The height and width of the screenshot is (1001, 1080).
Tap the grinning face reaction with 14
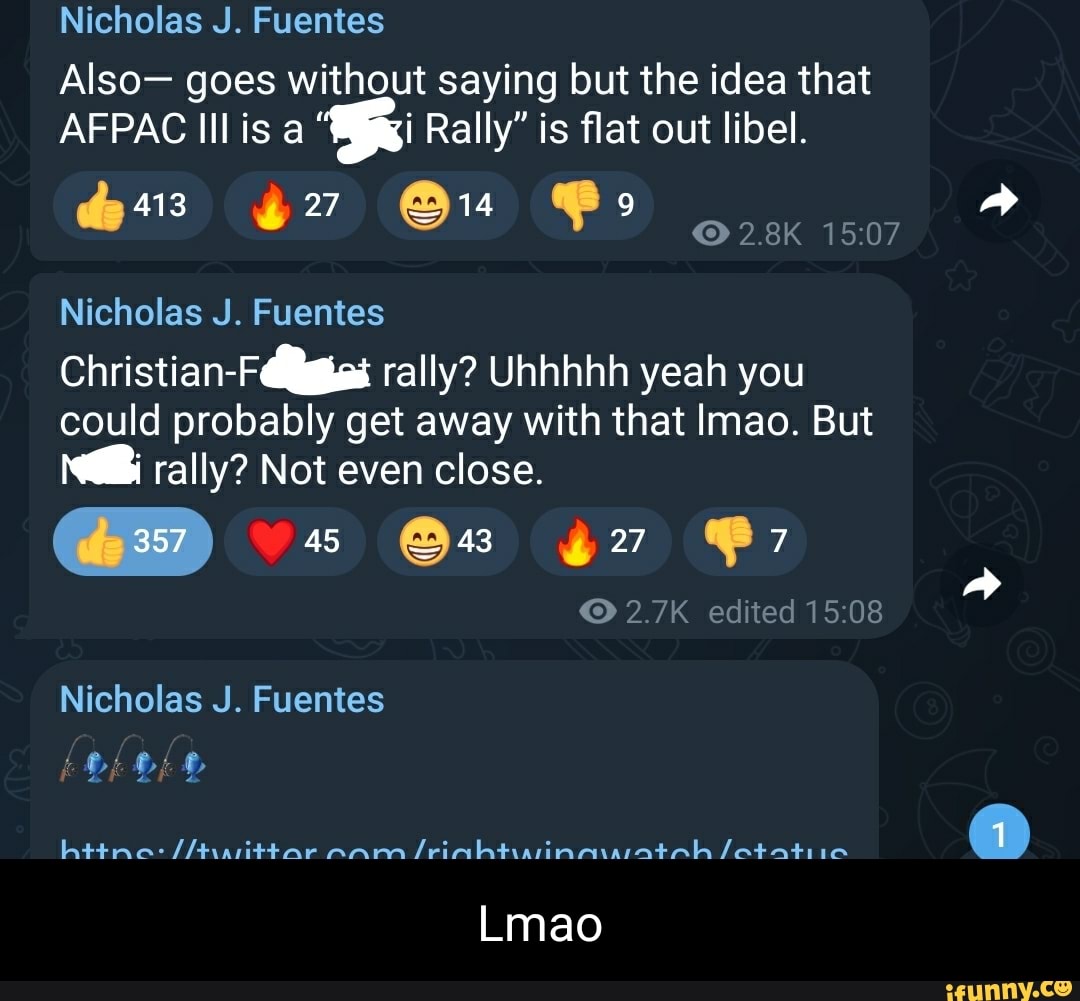[x=448, y=205]
